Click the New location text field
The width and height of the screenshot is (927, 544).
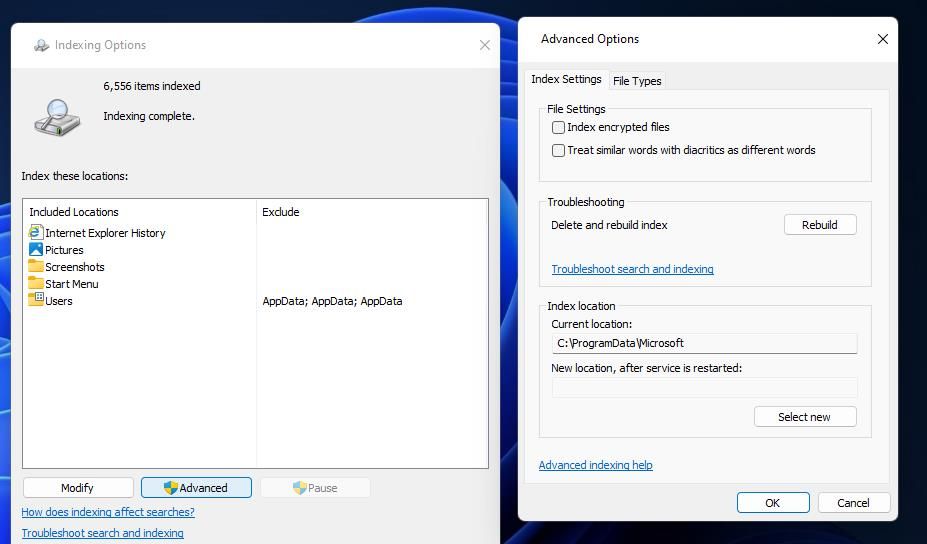pos(704,387)
